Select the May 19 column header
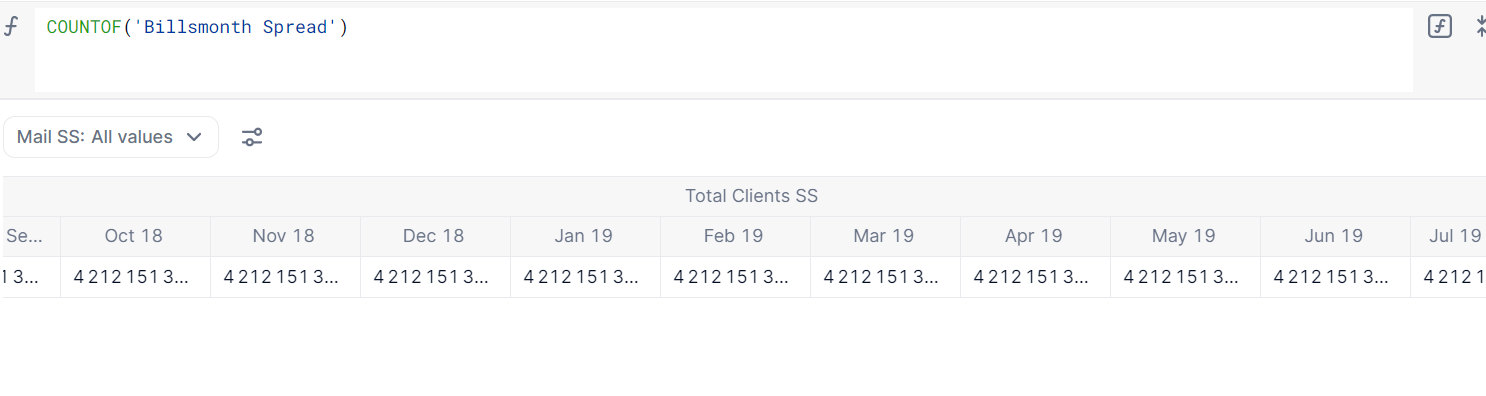Screen dimensions: 1486x396 [1185, 236]
